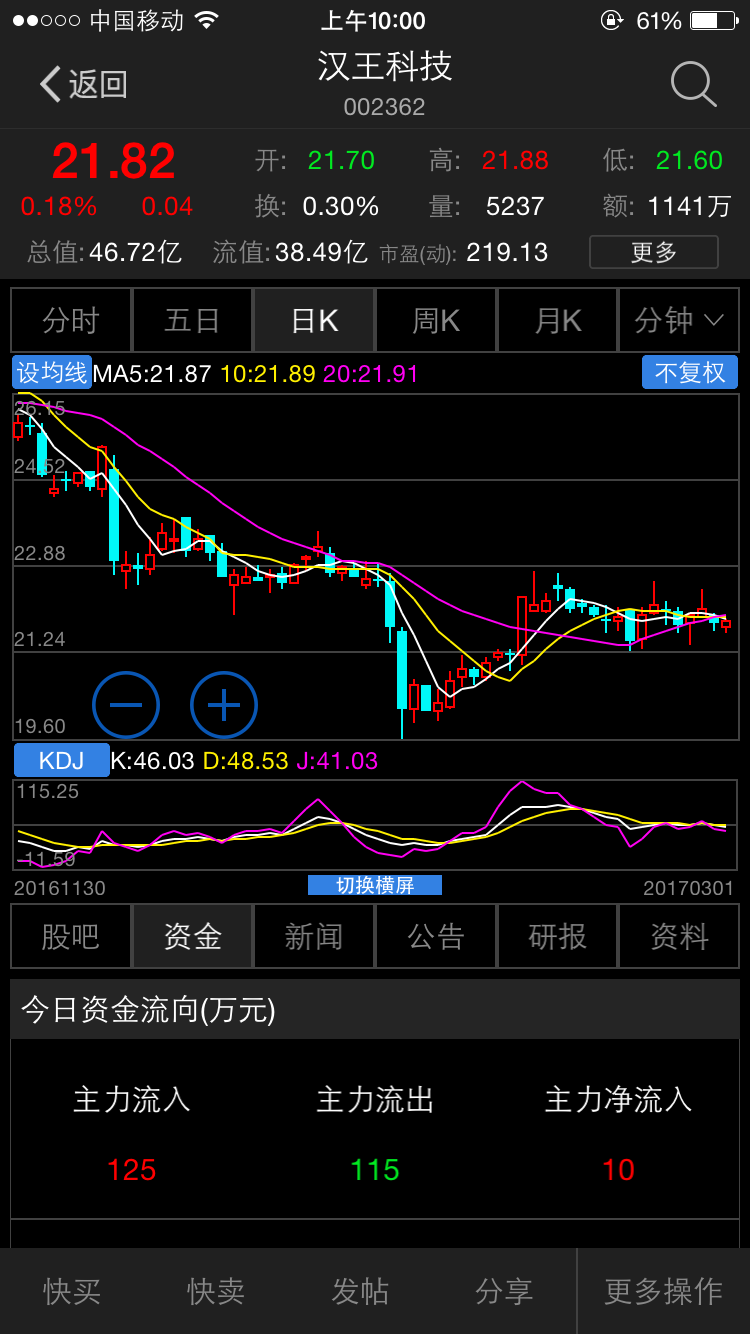This screenshot has width=750, height=1334.
Task: Expand the 分钟 interval dropdown
Action: [679, 321]
